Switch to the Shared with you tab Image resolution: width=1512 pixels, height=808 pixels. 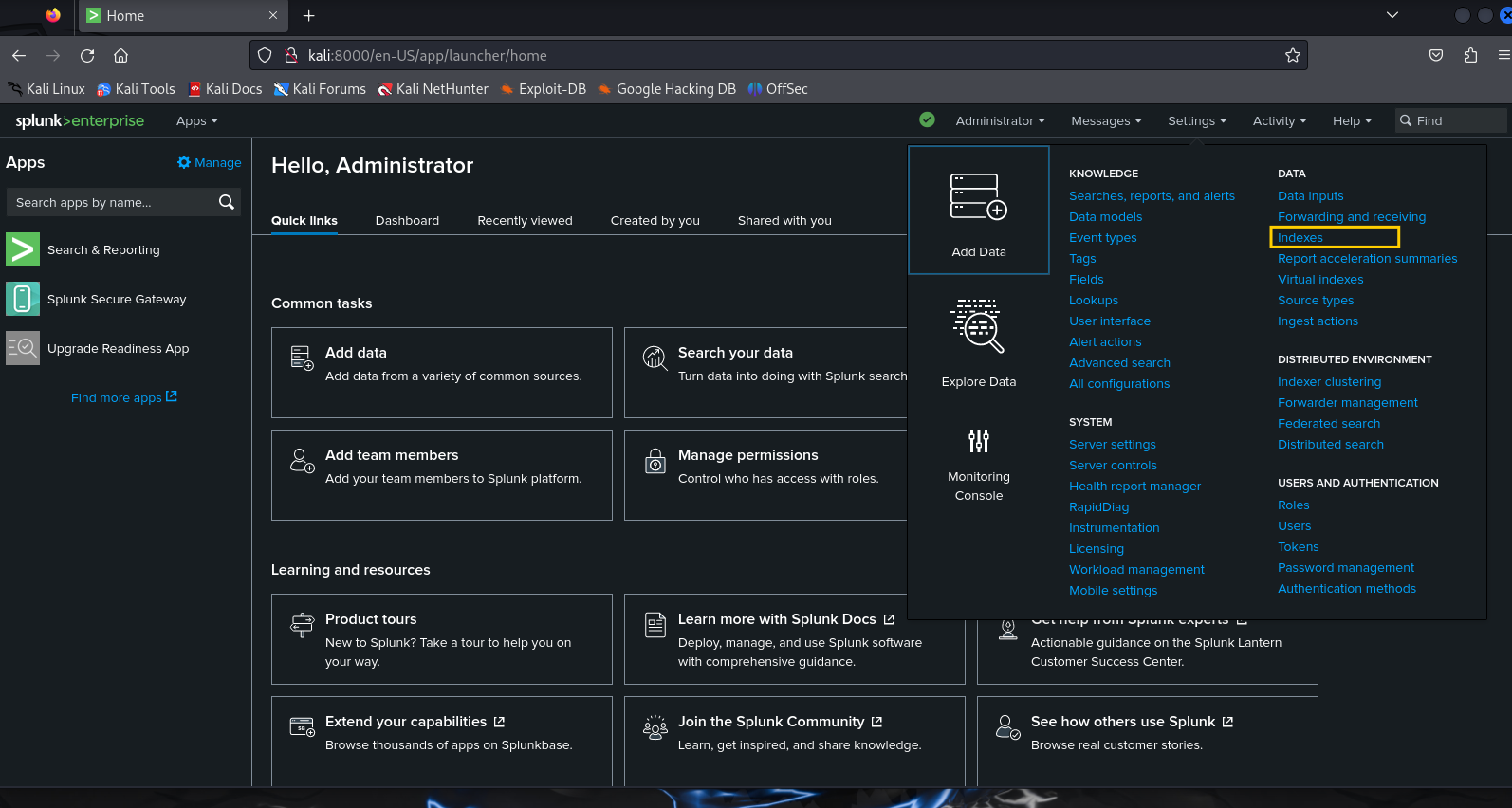coord(784,220)
